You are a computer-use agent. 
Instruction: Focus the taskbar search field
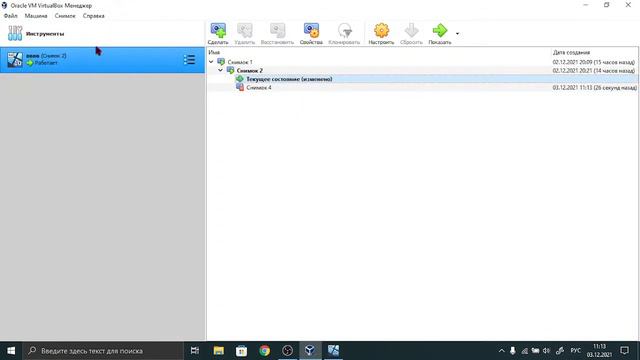coord(103,351)
